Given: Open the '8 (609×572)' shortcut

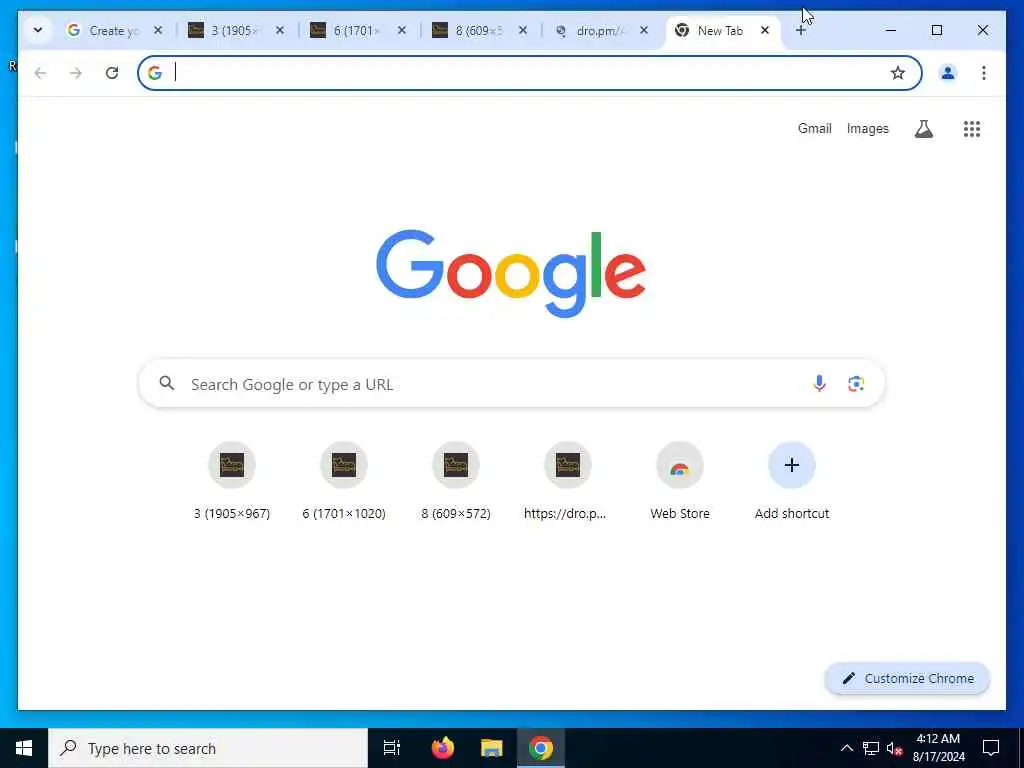Looking at the screenshot, I should pyautogui.click(x=456, y=481).
